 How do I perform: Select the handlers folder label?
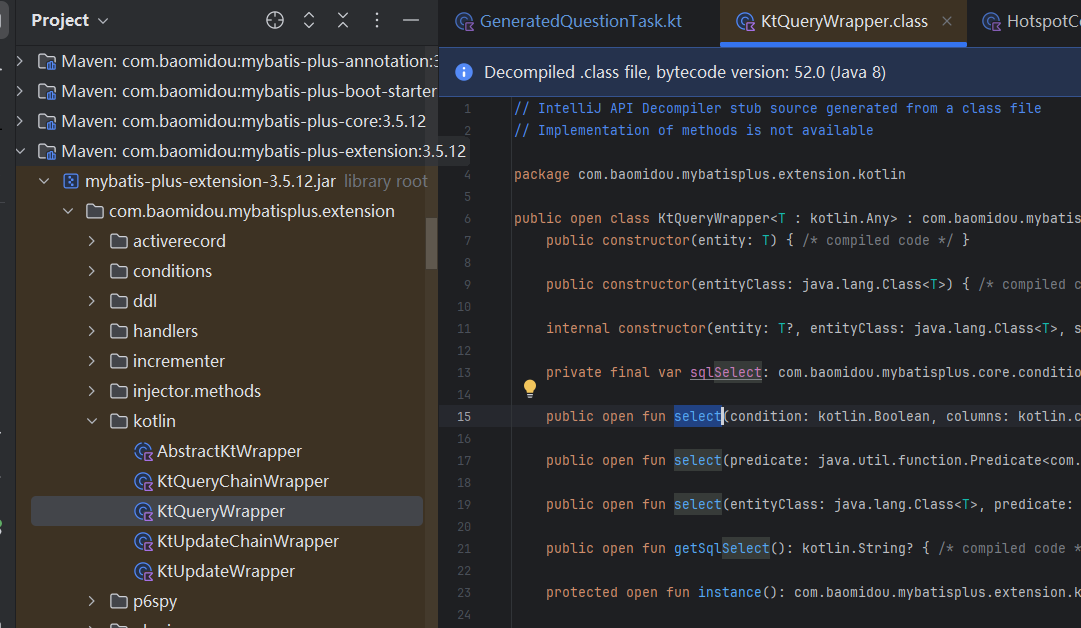point(165,331)
